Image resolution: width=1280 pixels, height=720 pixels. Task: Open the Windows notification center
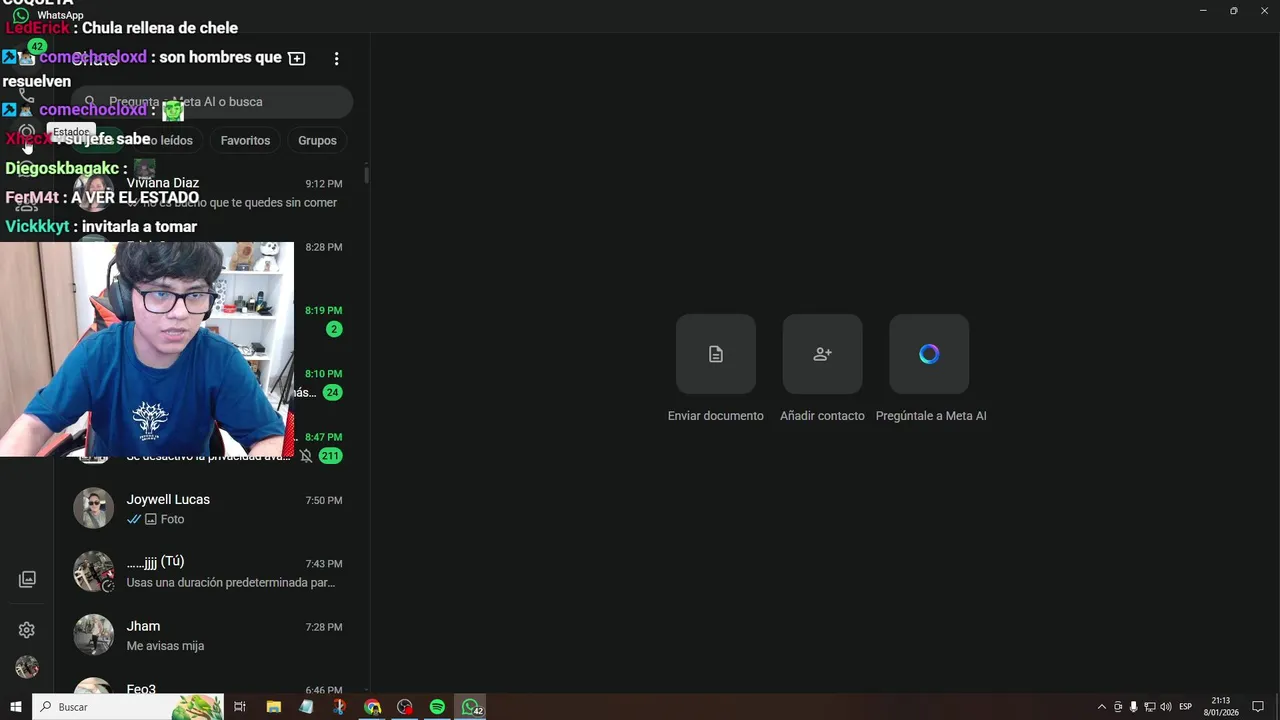coord(1258,707)
